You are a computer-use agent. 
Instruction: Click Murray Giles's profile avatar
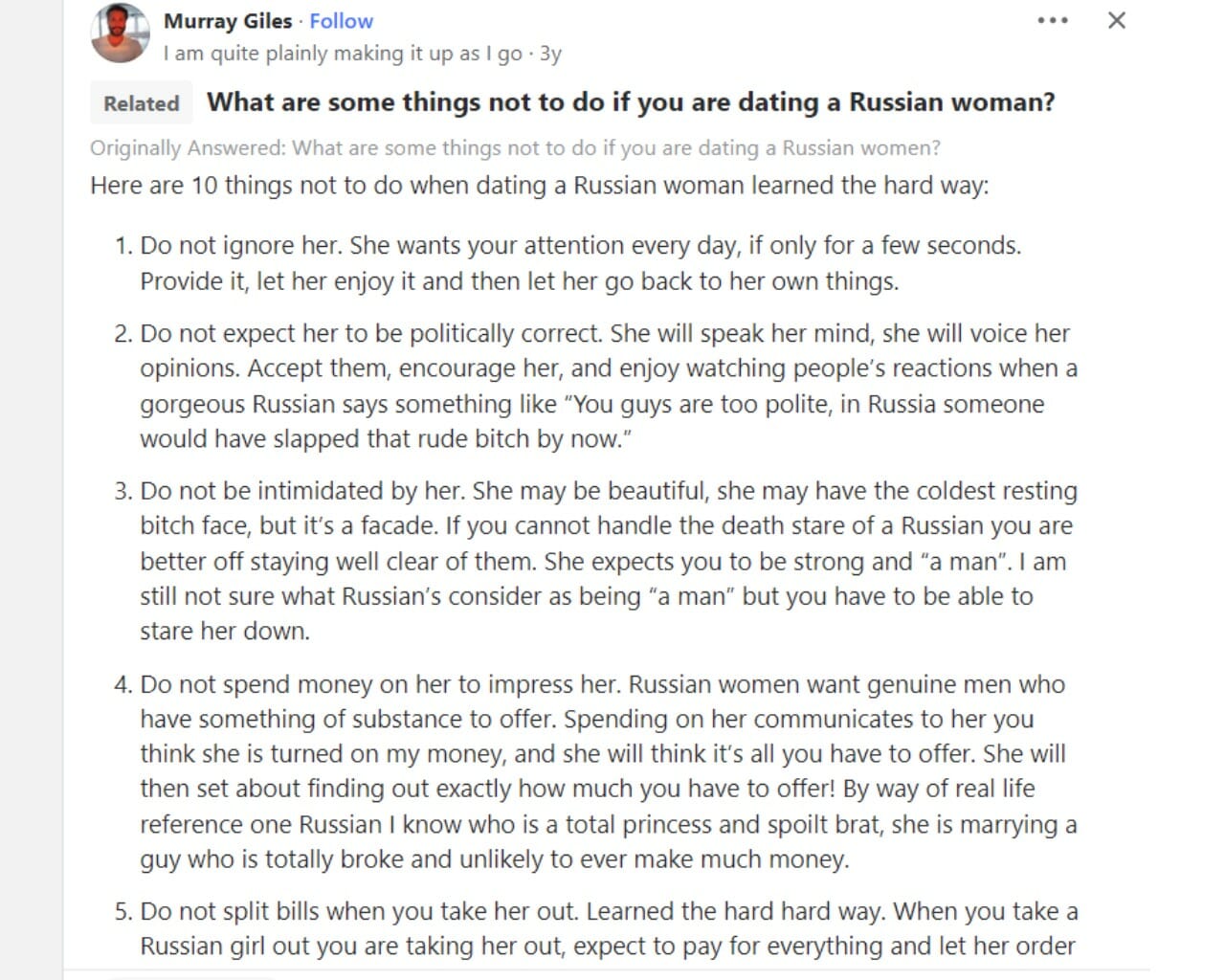(x=119, y=32)
